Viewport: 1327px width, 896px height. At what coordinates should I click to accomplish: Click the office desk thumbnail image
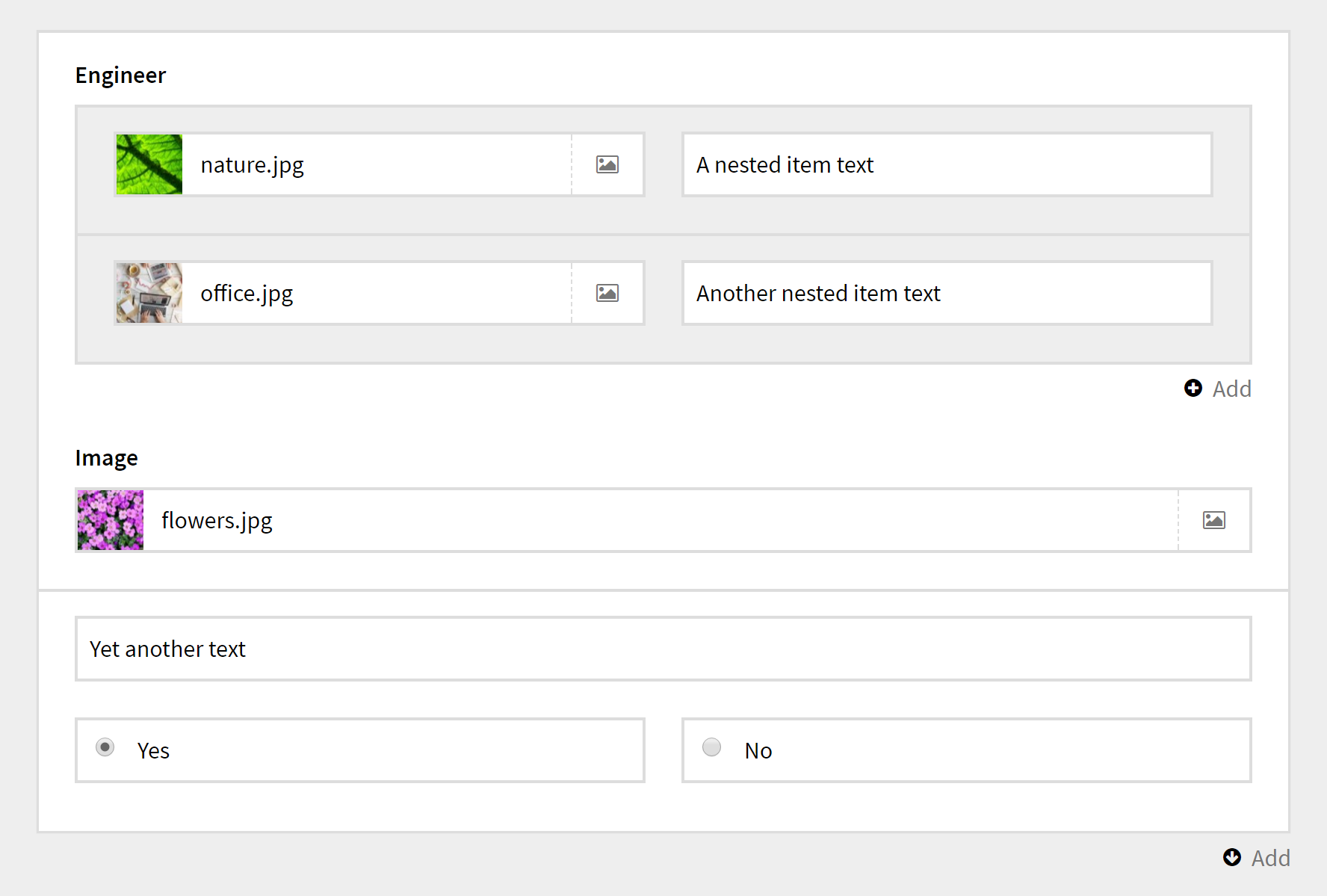(149, 293)
